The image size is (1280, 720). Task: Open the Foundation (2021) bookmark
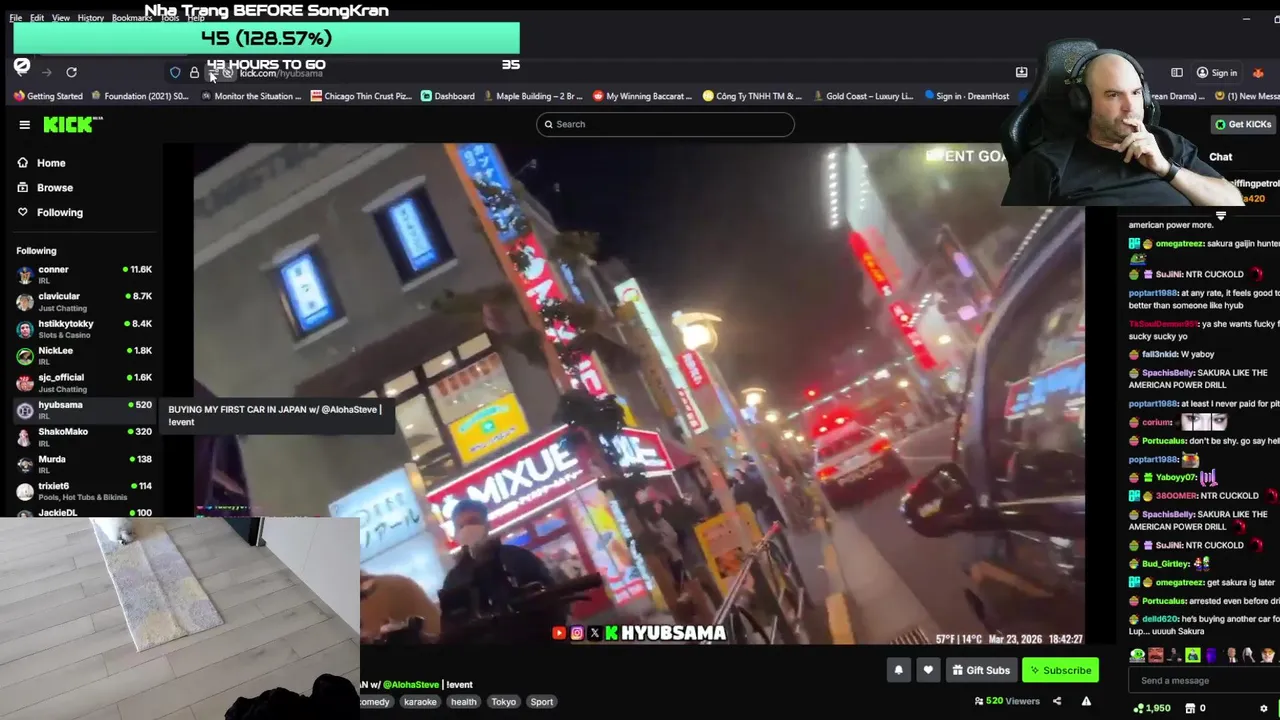coord(139,96)
